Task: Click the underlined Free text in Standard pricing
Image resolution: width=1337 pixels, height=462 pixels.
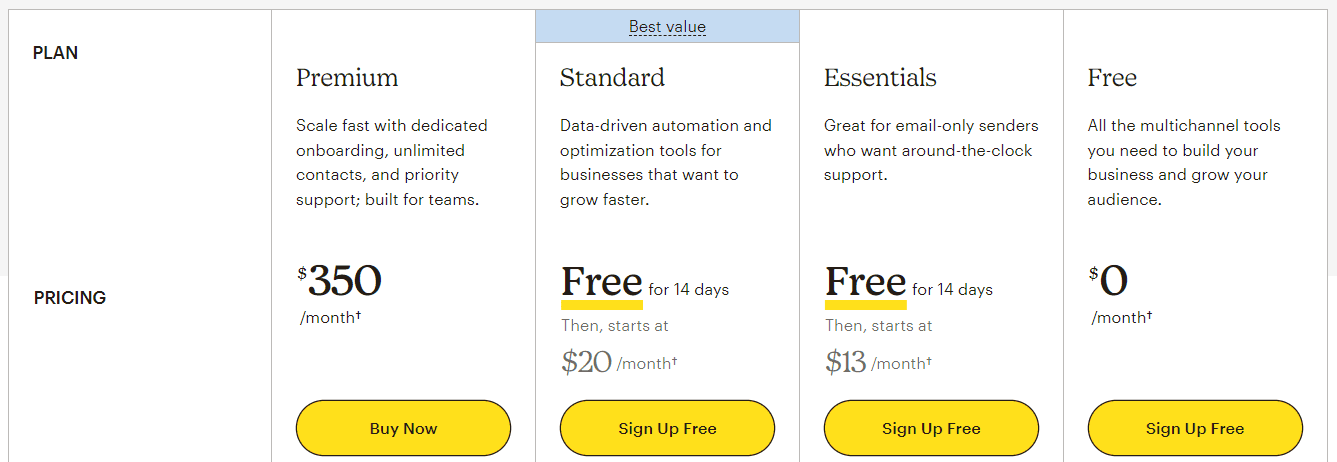Action: pos(602,283)
